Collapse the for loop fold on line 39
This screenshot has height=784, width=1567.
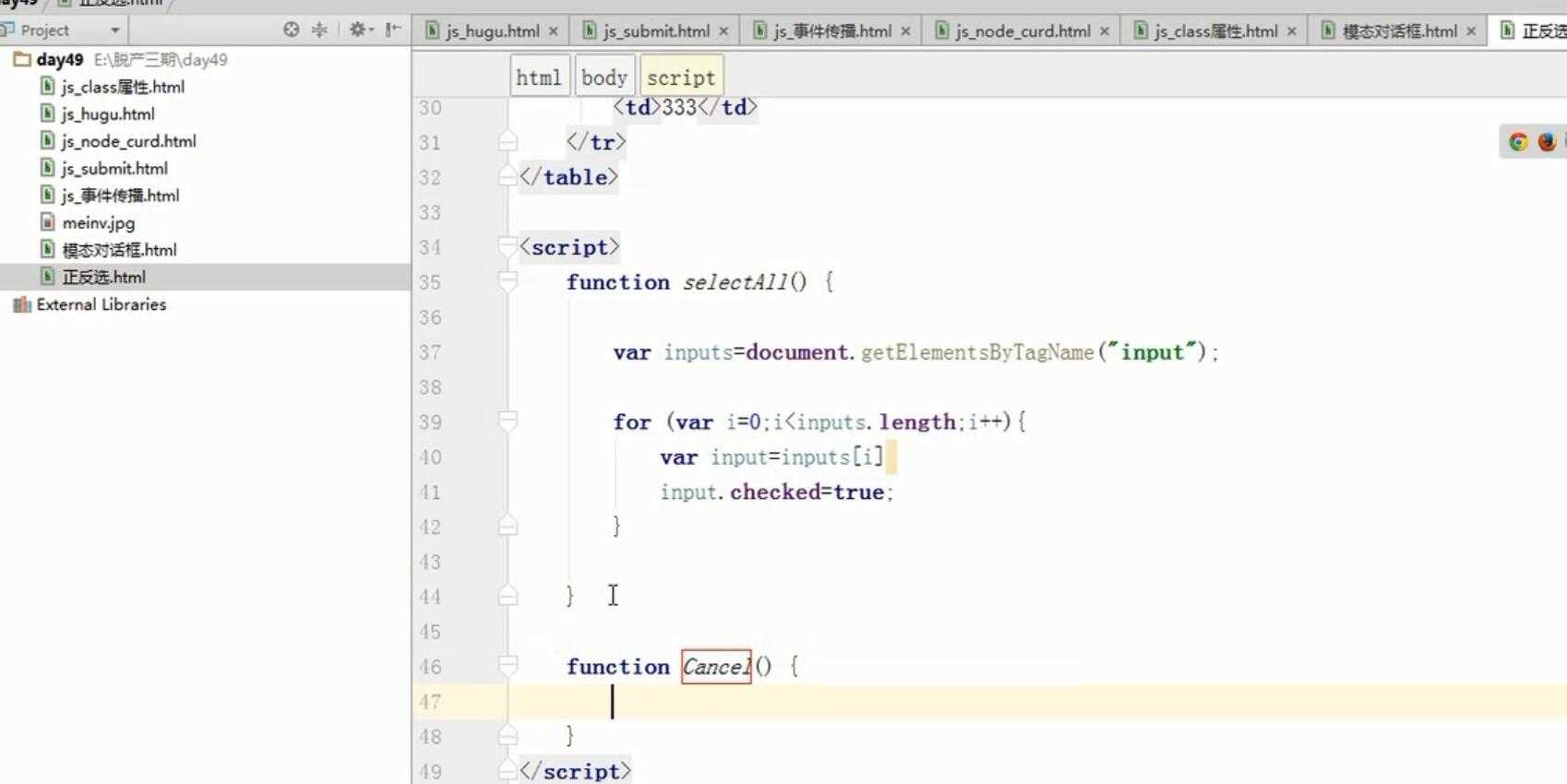pyautogui.click(x=508, y=422)
